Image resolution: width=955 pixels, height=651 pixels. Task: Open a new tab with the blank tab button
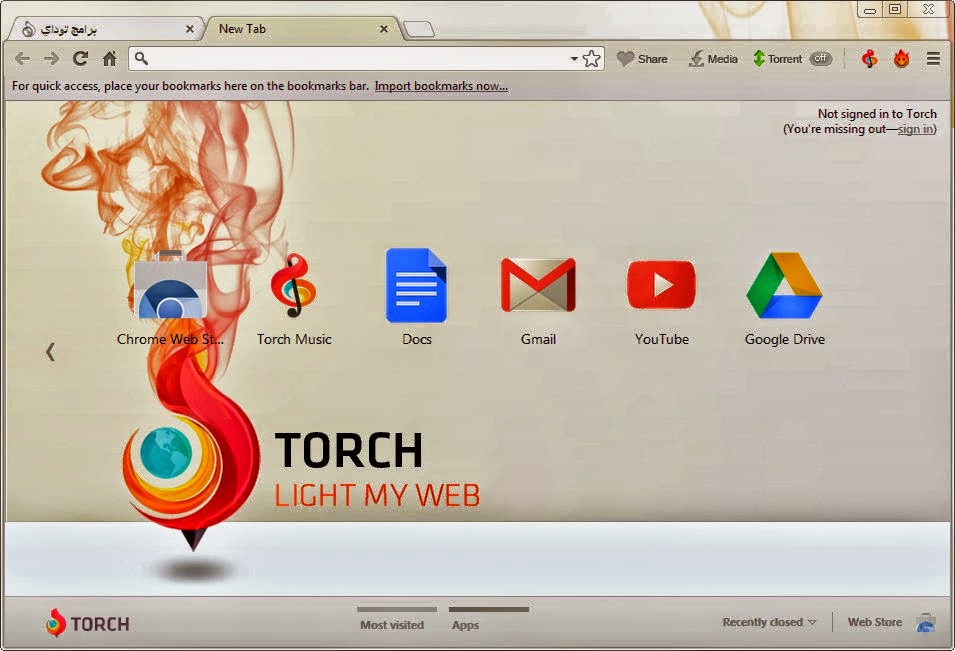coord(419,29)
